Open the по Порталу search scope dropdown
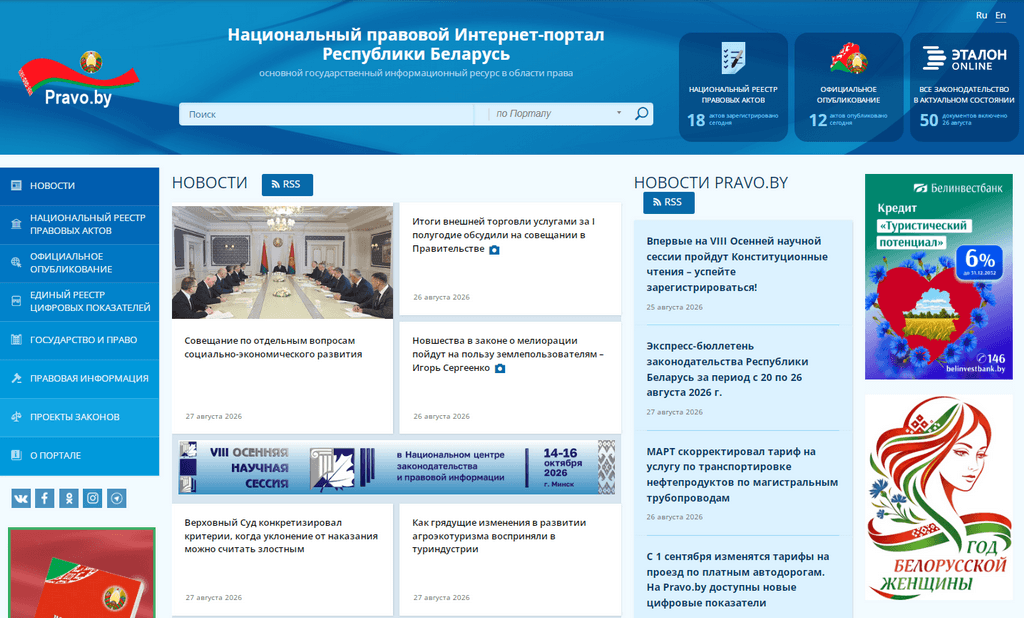Image resolution: width=1024 pixels, height=618 pixels. pos(558,114)
